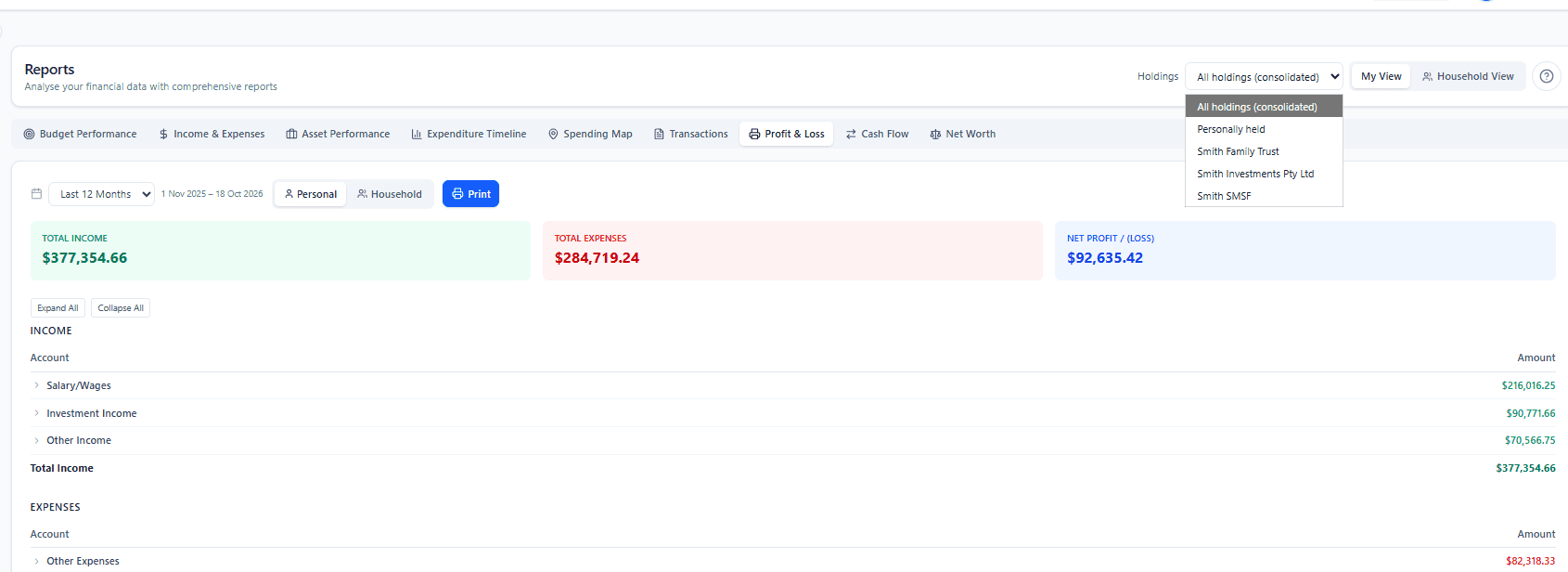1568x572 pixels.
Task: Click the Asset Performance briefcase icon
Action: pos(291,134)
